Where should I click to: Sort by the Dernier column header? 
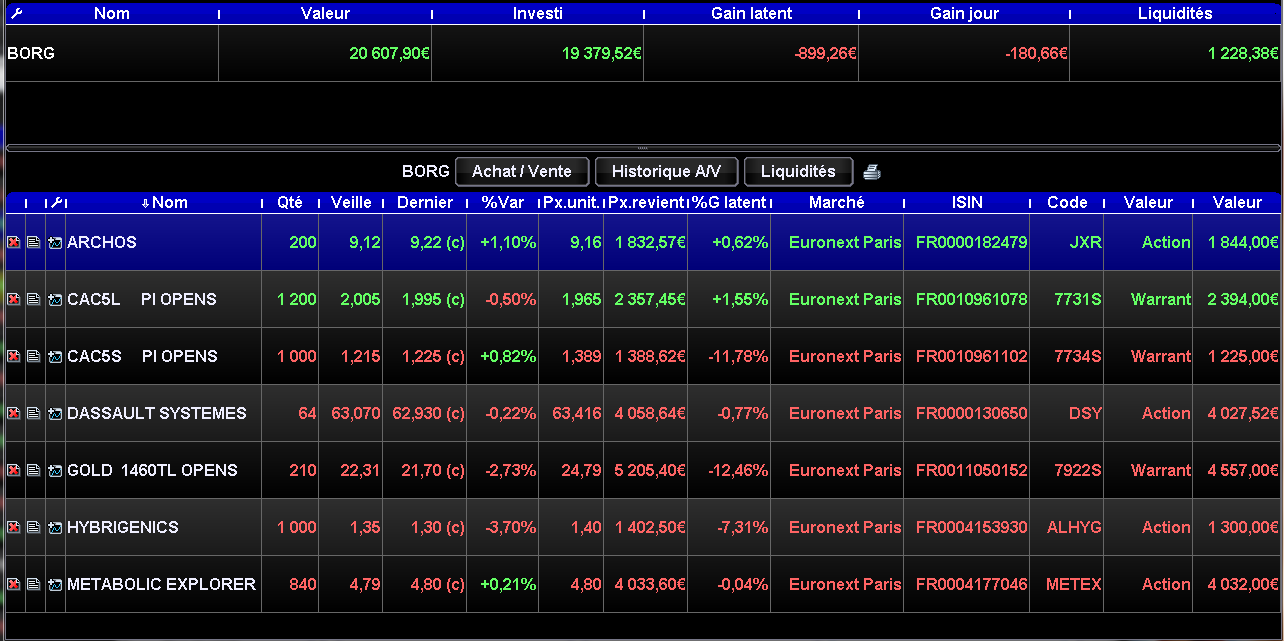click(x=425, y=202)
